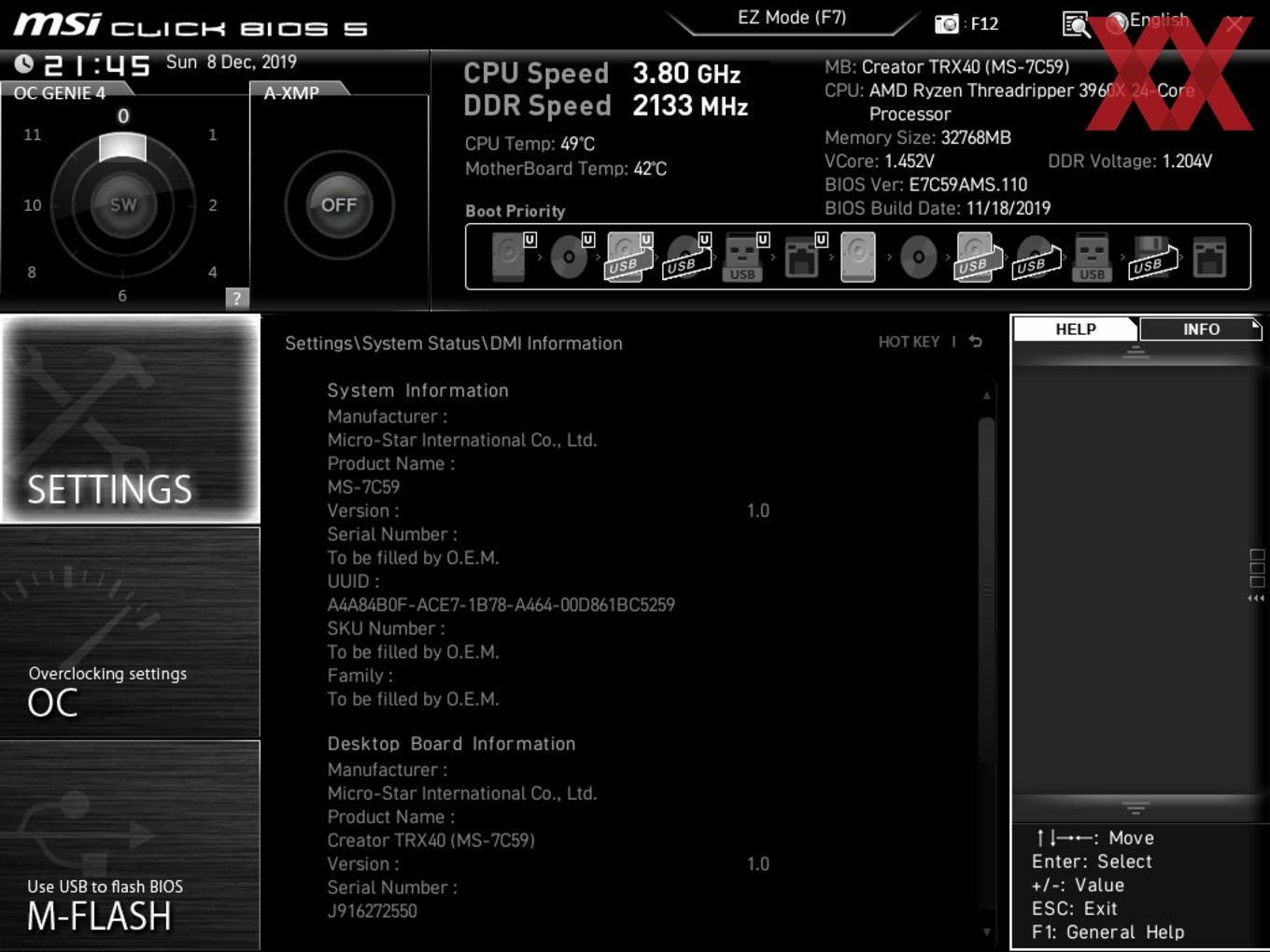
Task: Select the legacy CD/DVD boot device without U badge
Action: click(918, 257)
